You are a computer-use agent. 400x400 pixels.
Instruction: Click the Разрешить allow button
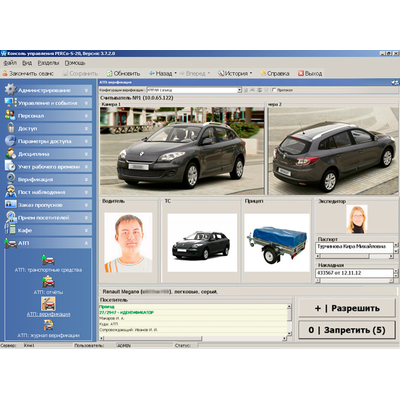347,308
